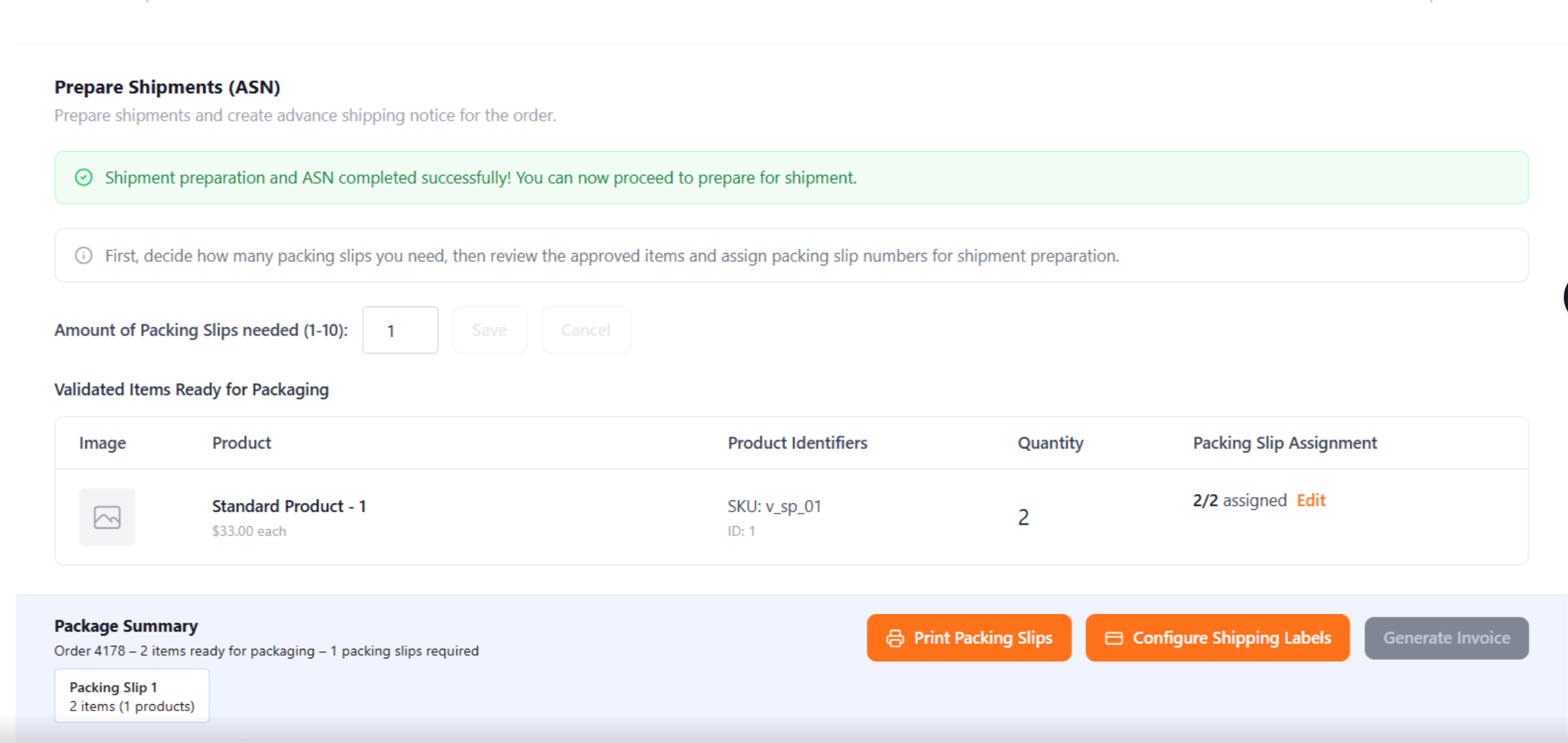Click the Generate Invoice button

[x=1447, y=638]
